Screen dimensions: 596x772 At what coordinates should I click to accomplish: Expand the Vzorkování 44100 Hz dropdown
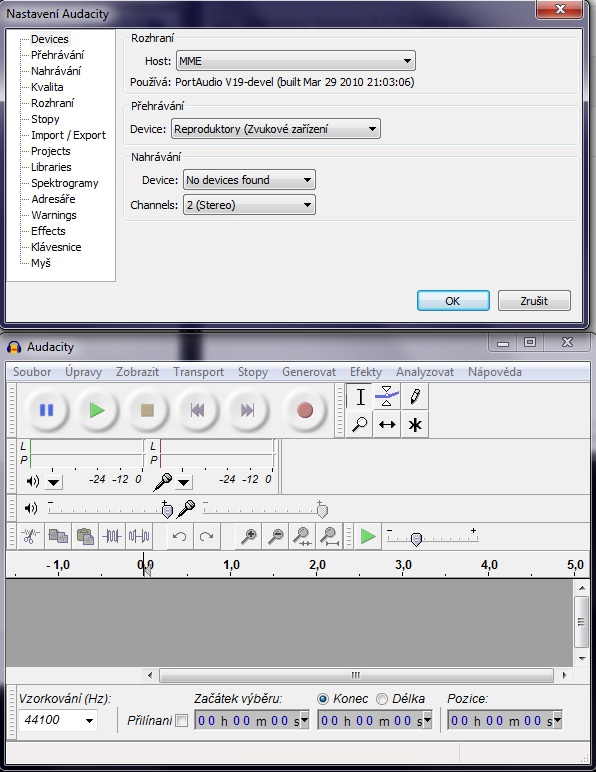click(x=58, y=720)
